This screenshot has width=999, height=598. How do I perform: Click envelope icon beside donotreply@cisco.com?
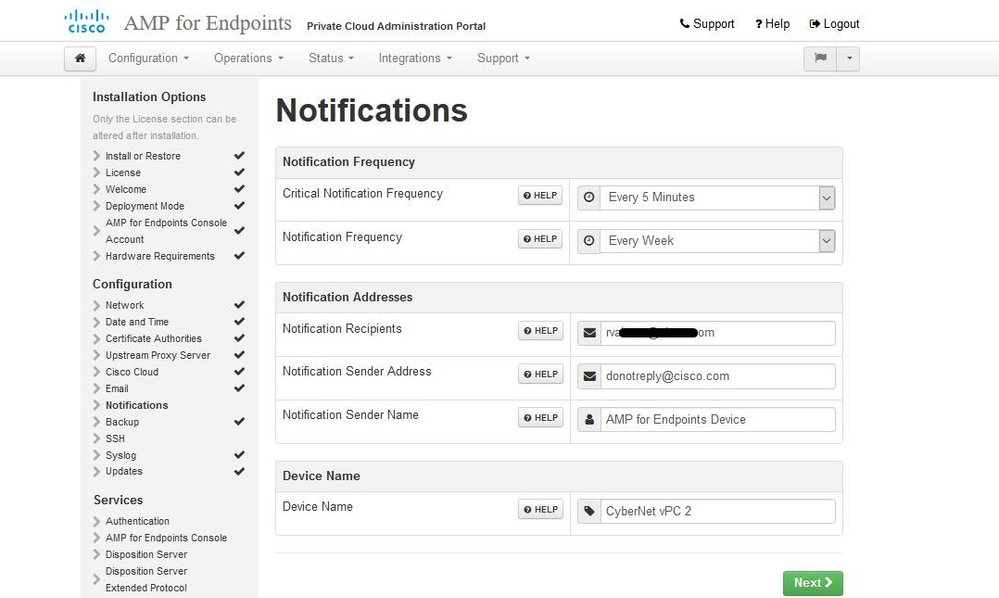(x=589, y=376)
